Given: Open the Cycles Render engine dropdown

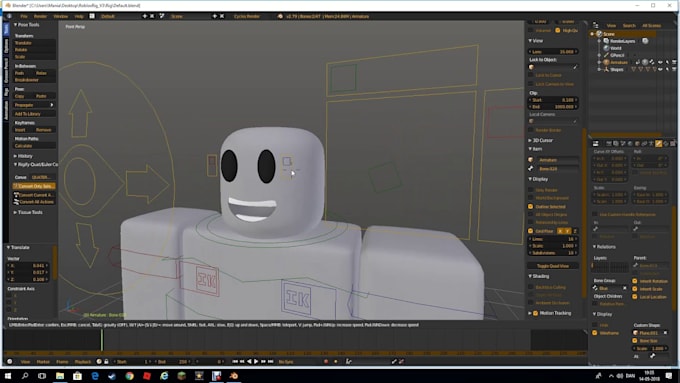Looking at the screenshot, I should (x=251, y=16).
